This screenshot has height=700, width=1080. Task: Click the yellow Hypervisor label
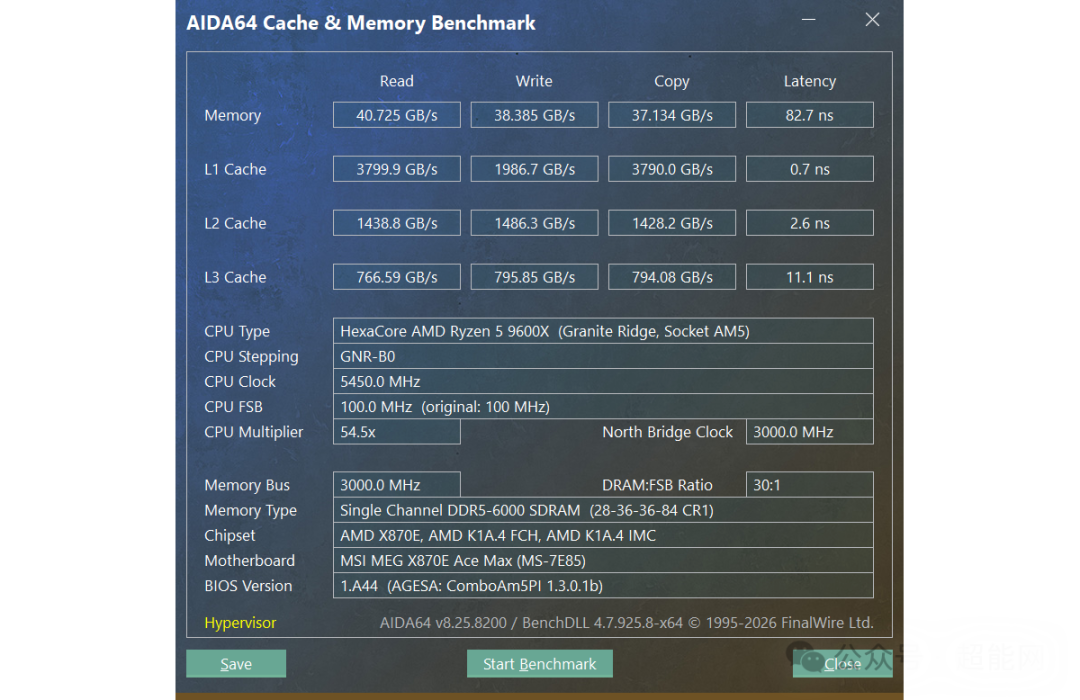(x=240, y=623)
